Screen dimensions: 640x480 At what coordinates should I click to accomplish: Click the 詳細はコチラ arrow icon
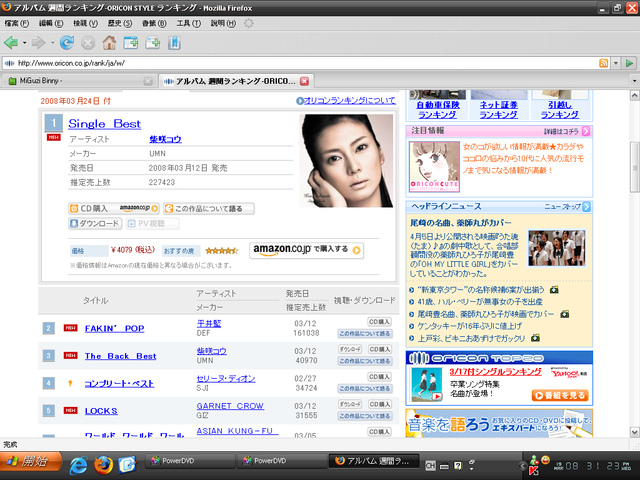(586, 131)
